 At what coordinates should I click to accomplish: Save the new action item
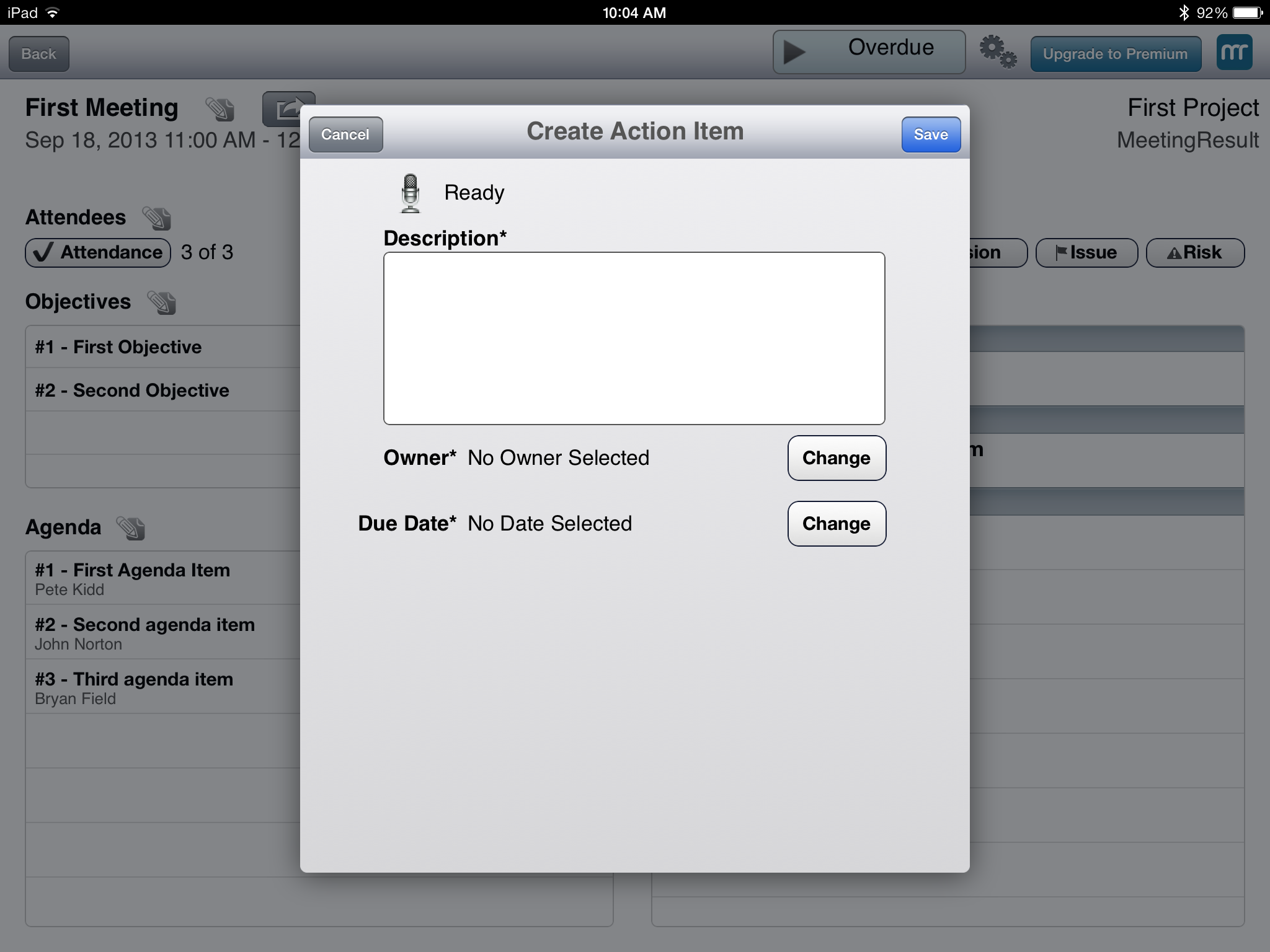(x=930, y=134)
